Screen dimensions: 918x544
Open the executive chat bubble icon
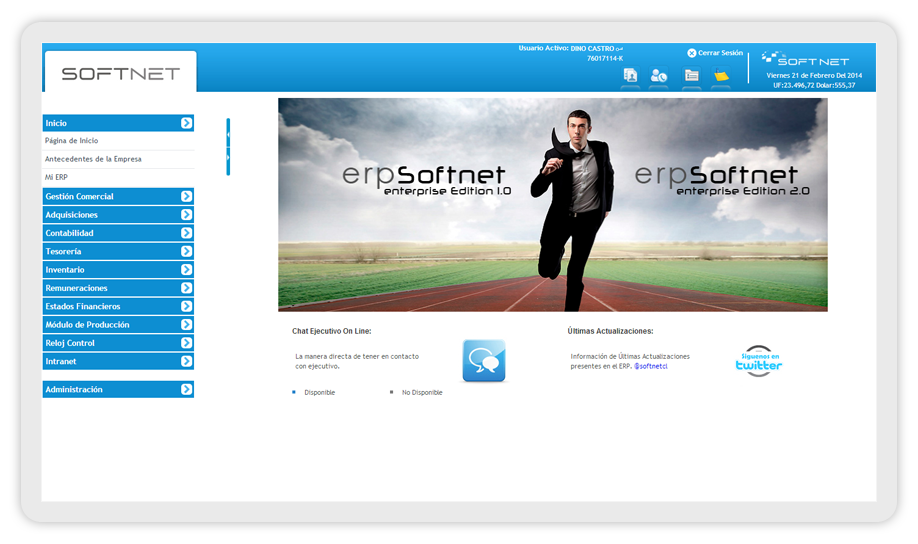tap(484, 361)
